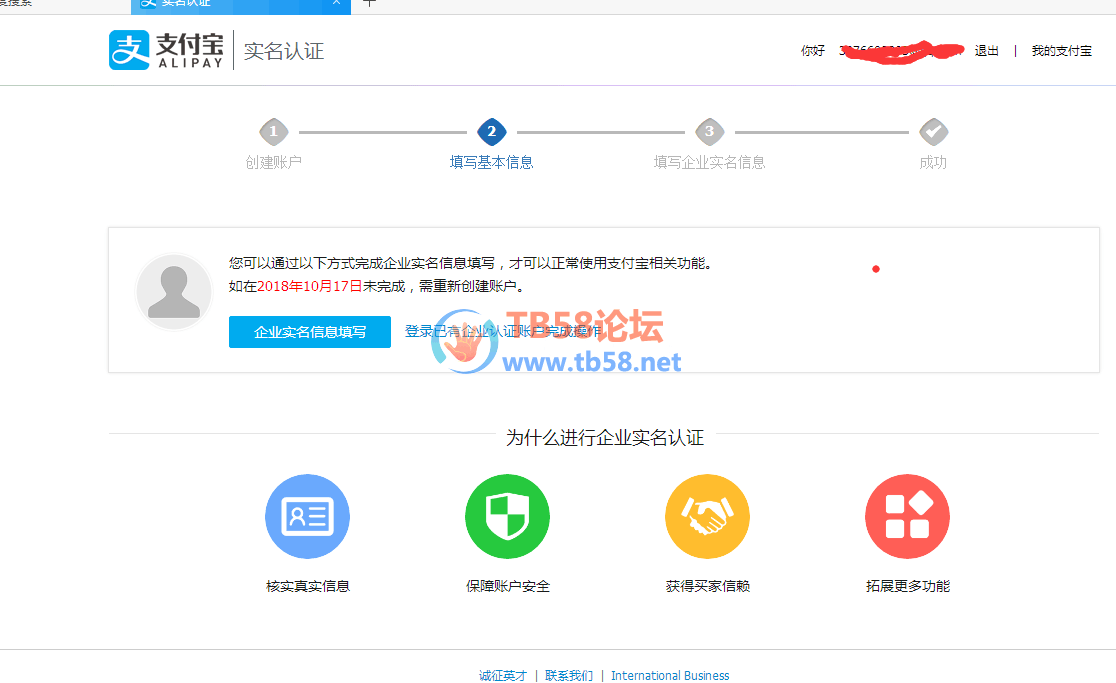Click the red 拓展更多功能 apps icon
Image resolution: width=1116 pixels, height=683 pixels.
907,517
